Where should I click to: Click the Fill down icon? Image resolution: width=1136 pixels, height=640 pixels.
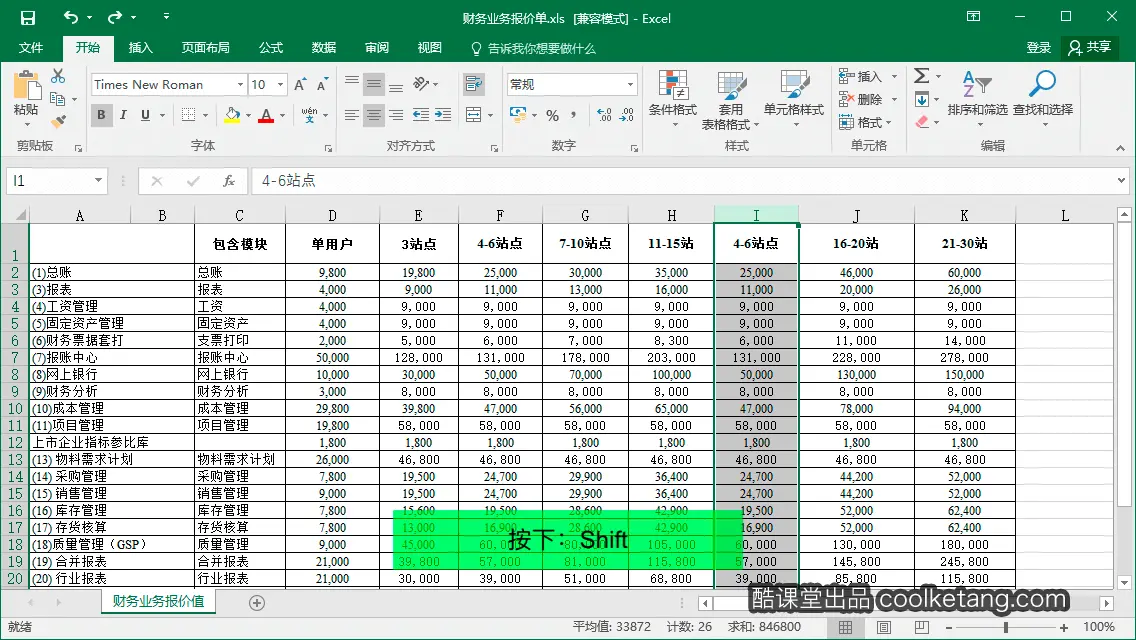pyautogui.click(x=922, y=99)
